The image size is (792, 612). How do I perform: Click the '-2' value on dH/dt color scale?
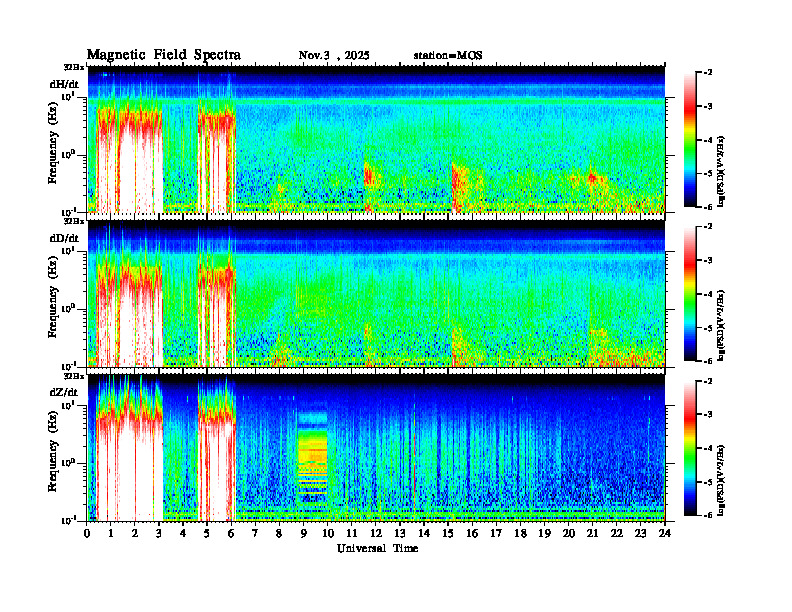tap(708, 73)
